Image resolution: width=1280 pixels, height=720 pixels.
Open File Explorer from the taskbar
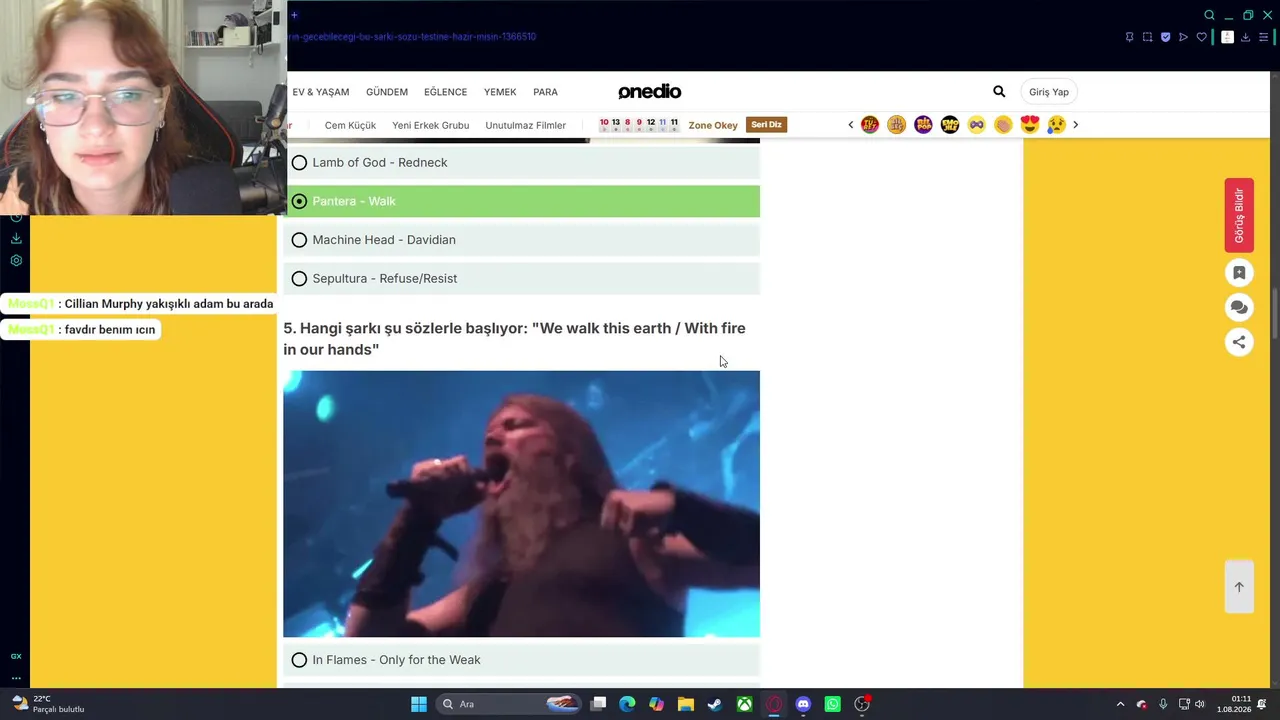point(685,704)
